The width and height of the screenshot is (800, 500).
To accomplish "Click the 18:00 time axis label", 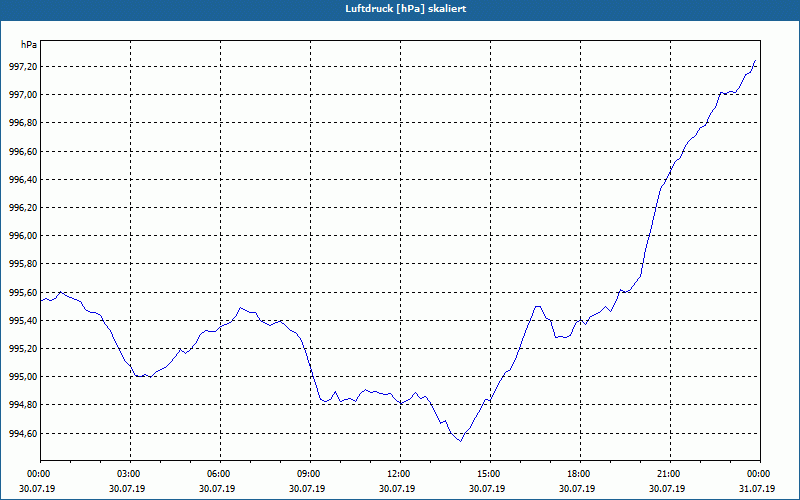I will click(x=580, y=474).
